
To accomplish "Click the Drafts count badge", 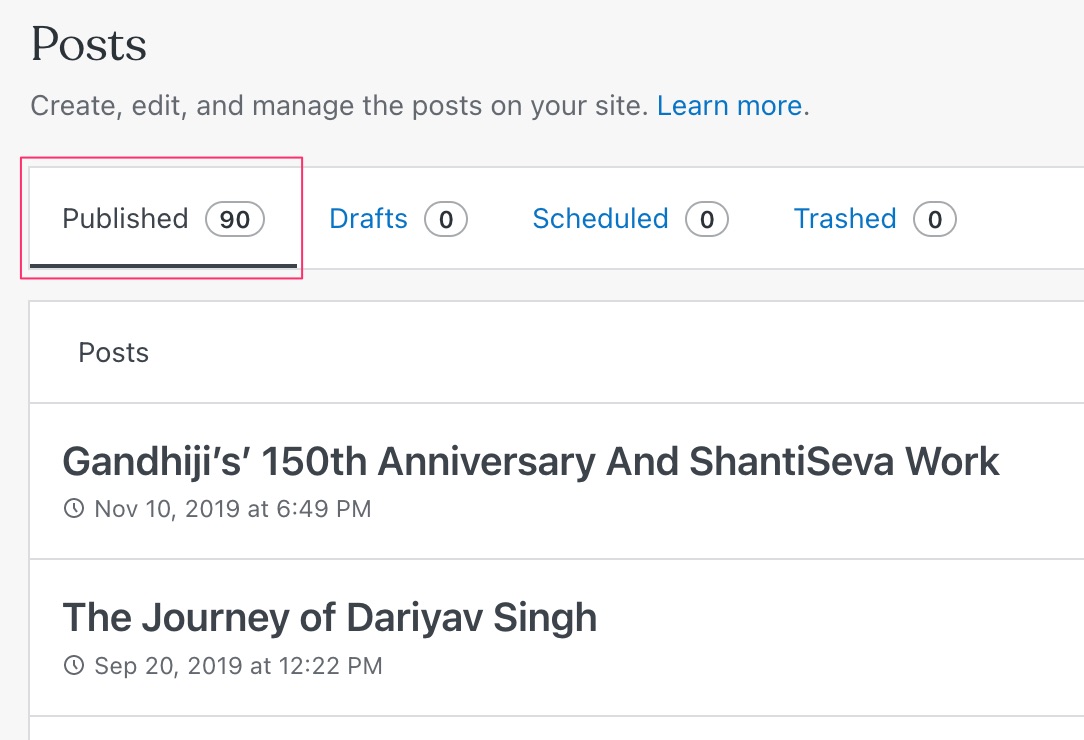I will pos(446,219).
